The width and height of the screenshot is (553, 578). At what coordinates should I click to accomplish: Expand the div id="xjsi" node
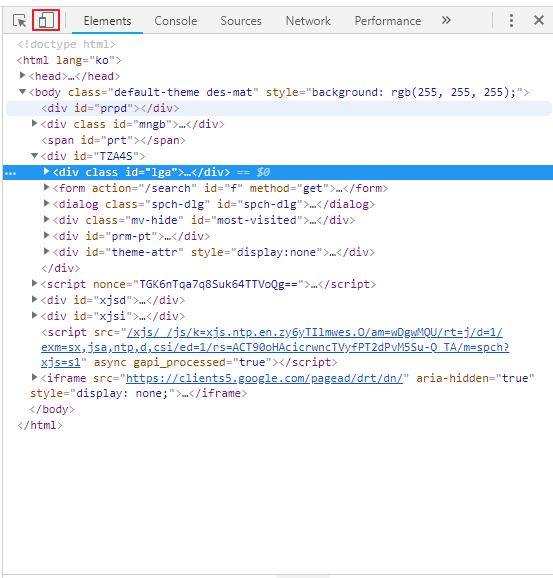coord(34,316)
